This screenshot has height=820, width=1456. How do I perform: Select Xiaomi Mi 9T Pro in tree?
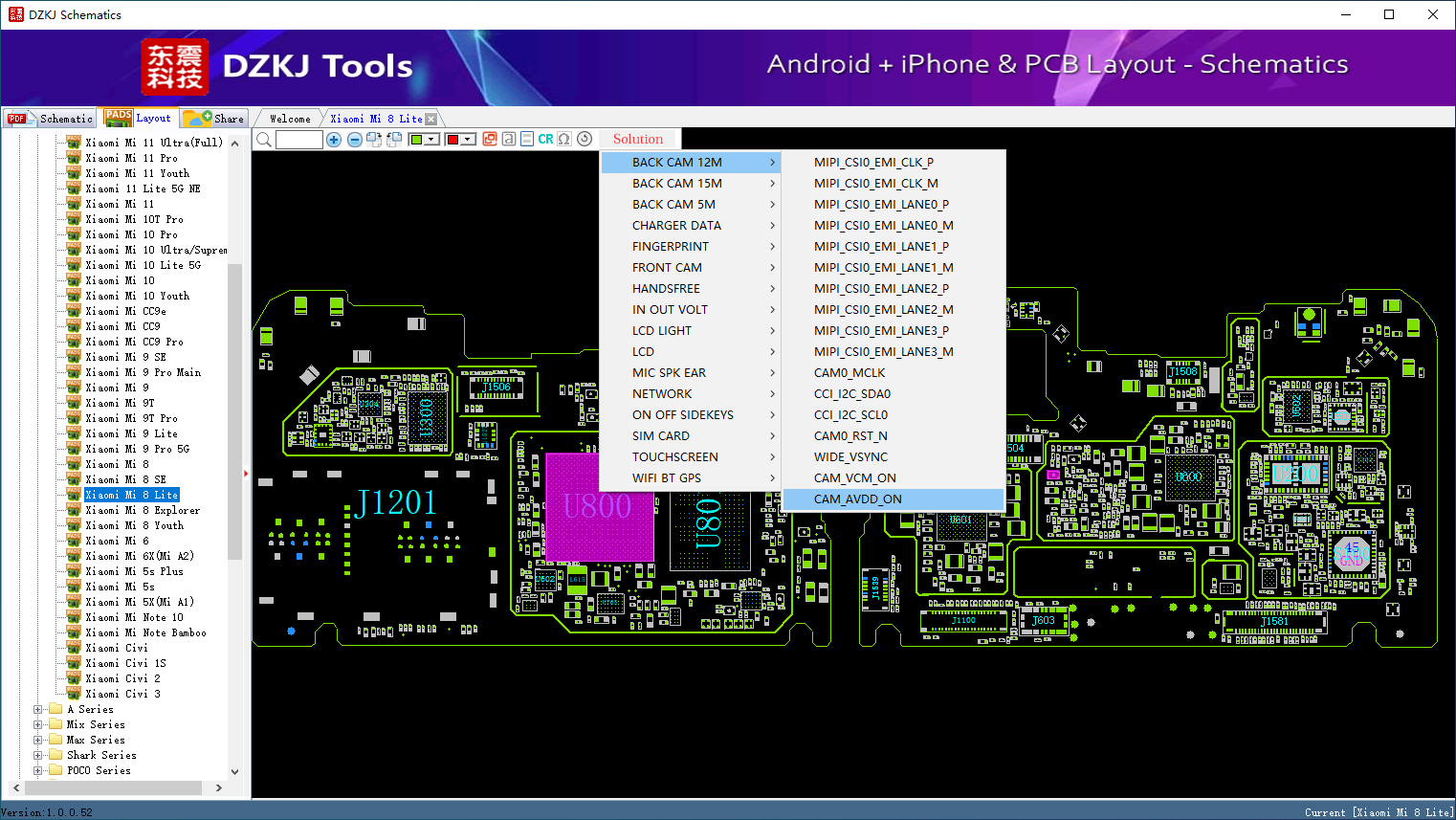tap(131, 418)
